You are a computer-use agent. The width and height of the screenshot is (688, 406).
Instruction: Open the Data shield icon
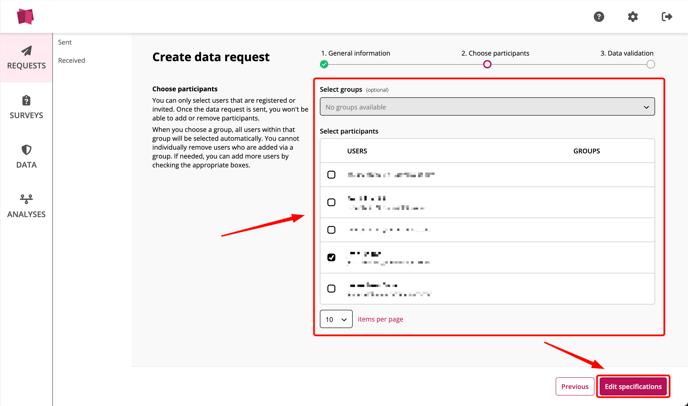[x=26, y=150]
